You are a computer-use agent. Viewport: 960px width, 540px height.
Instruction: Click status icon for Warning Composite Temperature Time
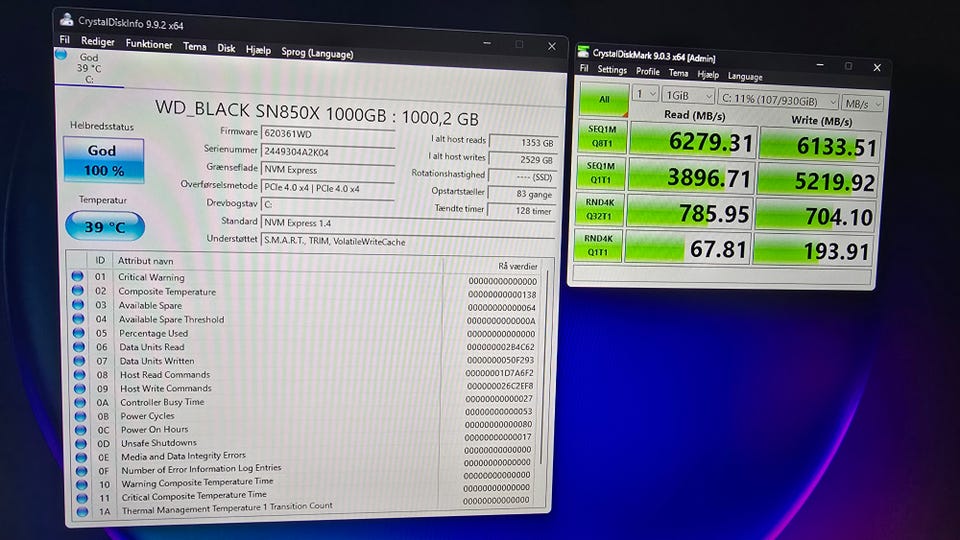(81, 484)
